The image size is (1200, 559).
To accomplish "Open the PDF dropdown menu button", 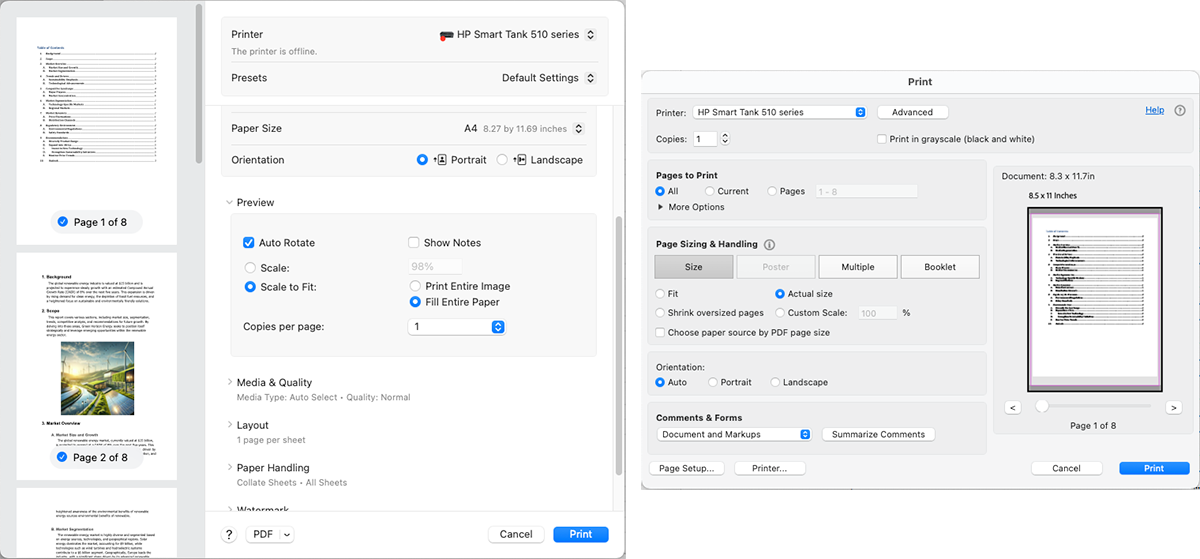I will tap(270, 535).
